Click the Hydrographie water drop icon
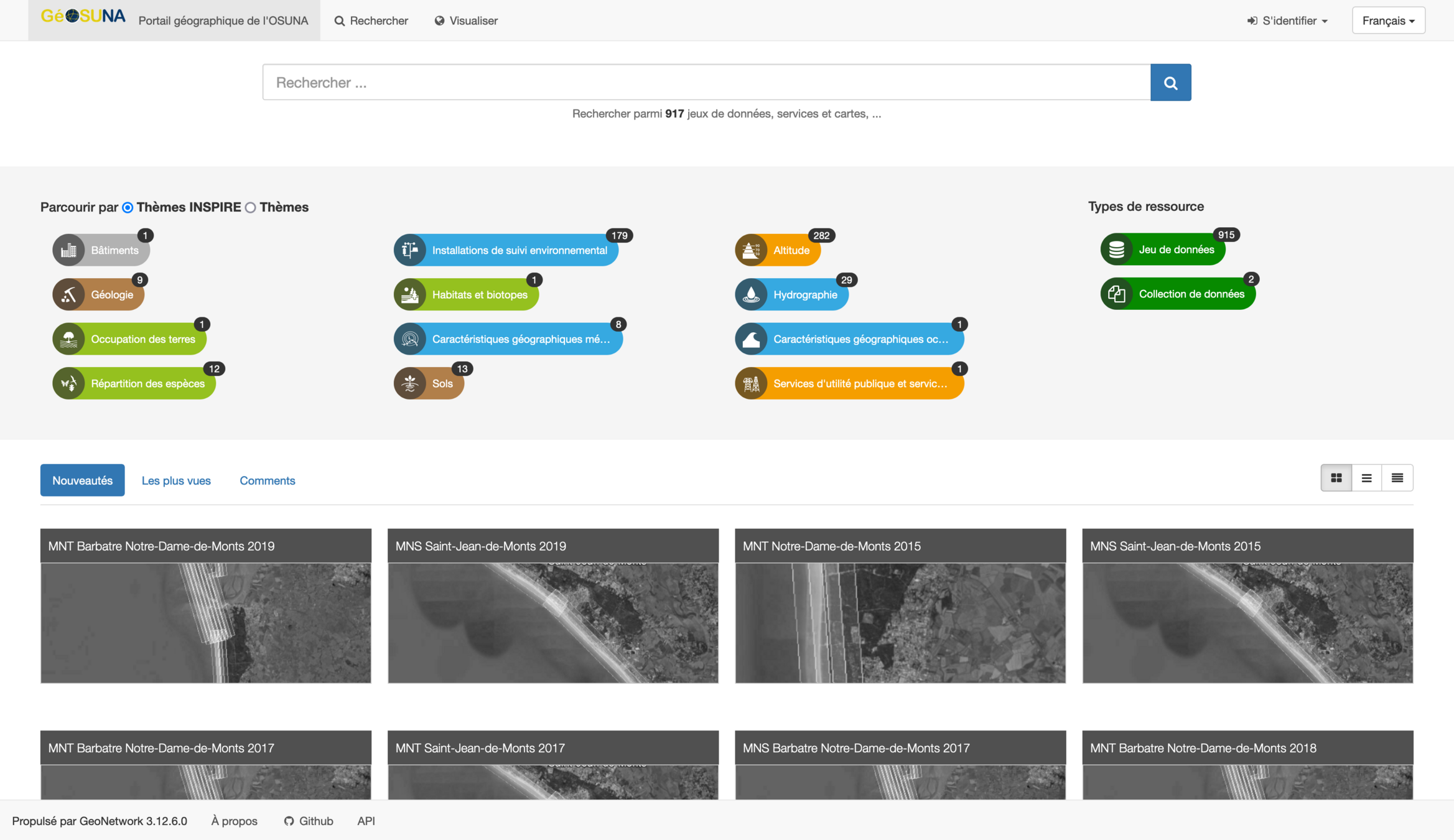Viewport: 1454px width, 840px height. (x=751, y=295)
